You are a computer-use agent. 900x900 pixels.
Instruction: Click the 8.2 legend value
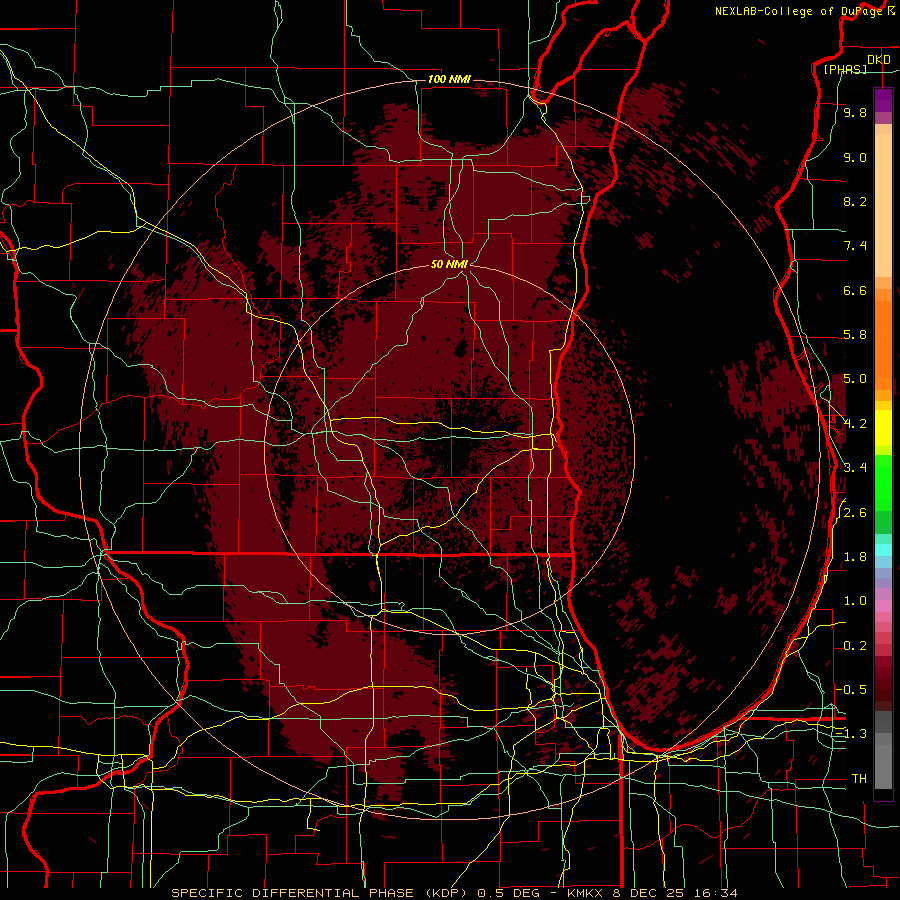(x=855, y=201)
